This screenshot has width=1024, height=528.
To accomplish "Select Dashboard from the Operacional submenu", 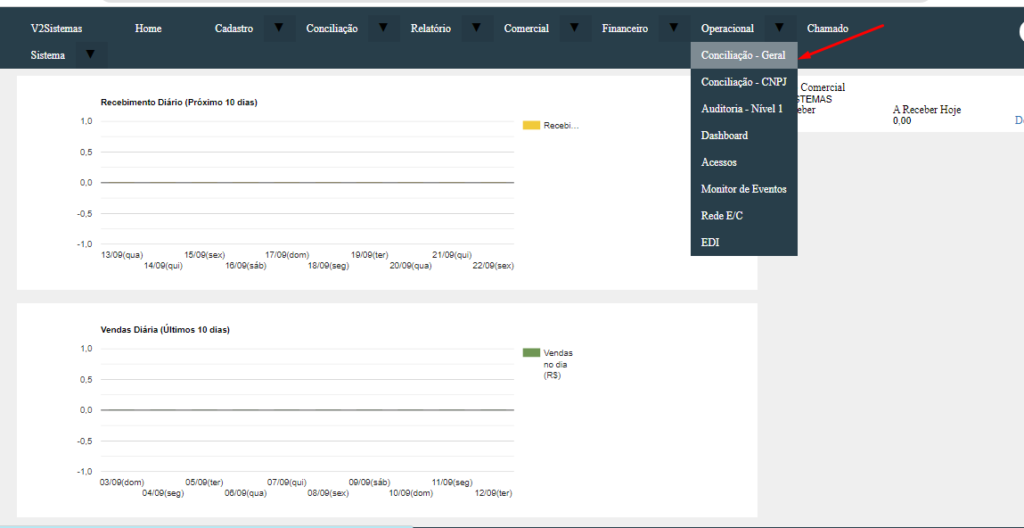I will [724, 135].
